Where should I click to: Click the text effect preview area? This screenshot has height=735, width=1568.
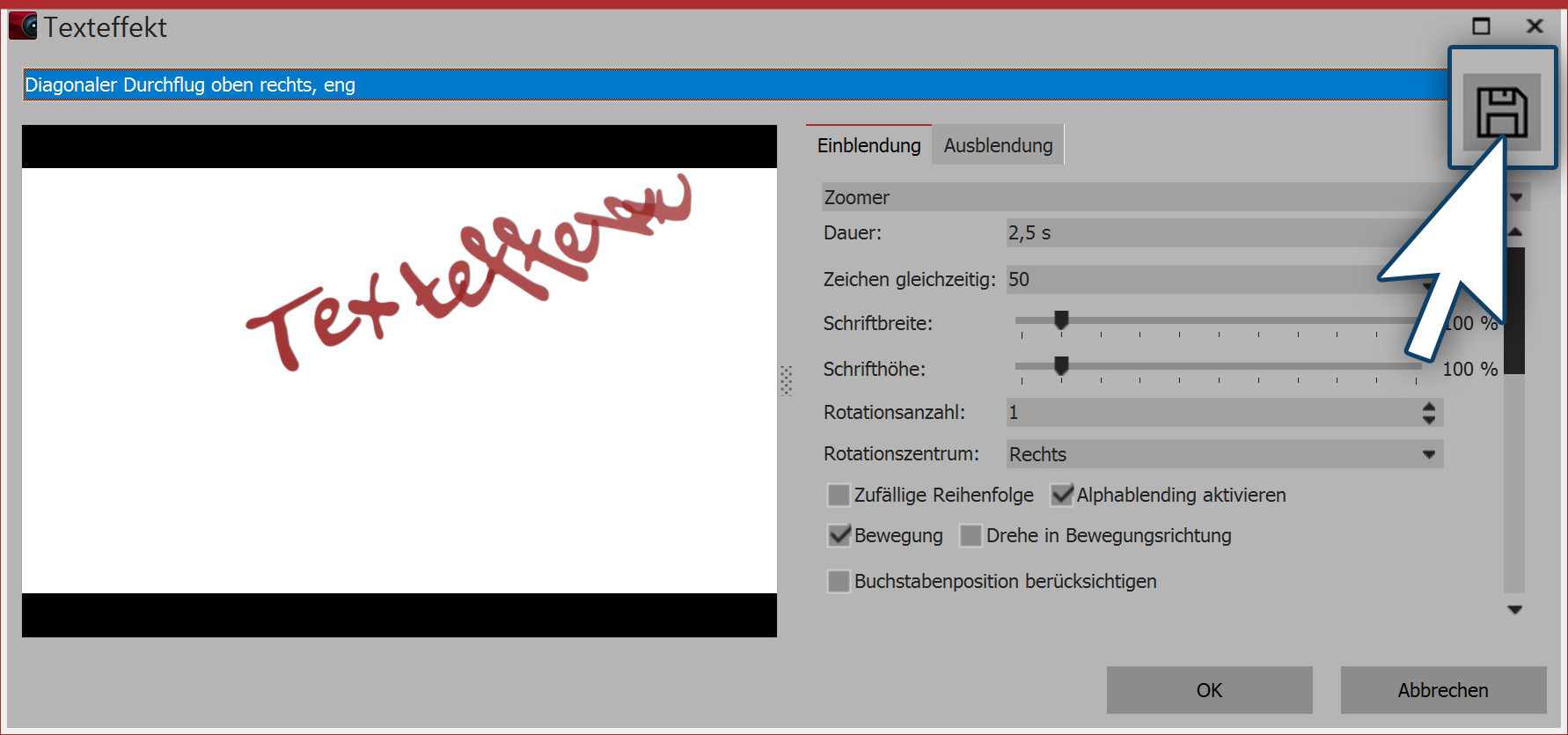(x=399, y=381)
